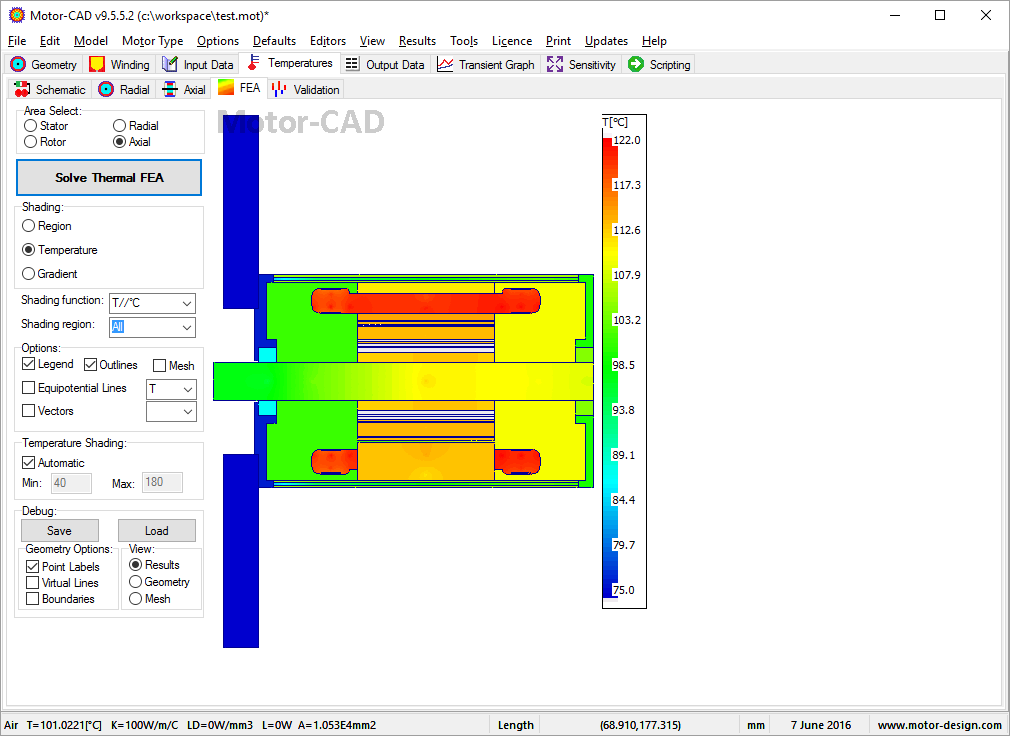Select the Rotor area radio button
The height and width of the screenshot is (736, 1010).
30,142
